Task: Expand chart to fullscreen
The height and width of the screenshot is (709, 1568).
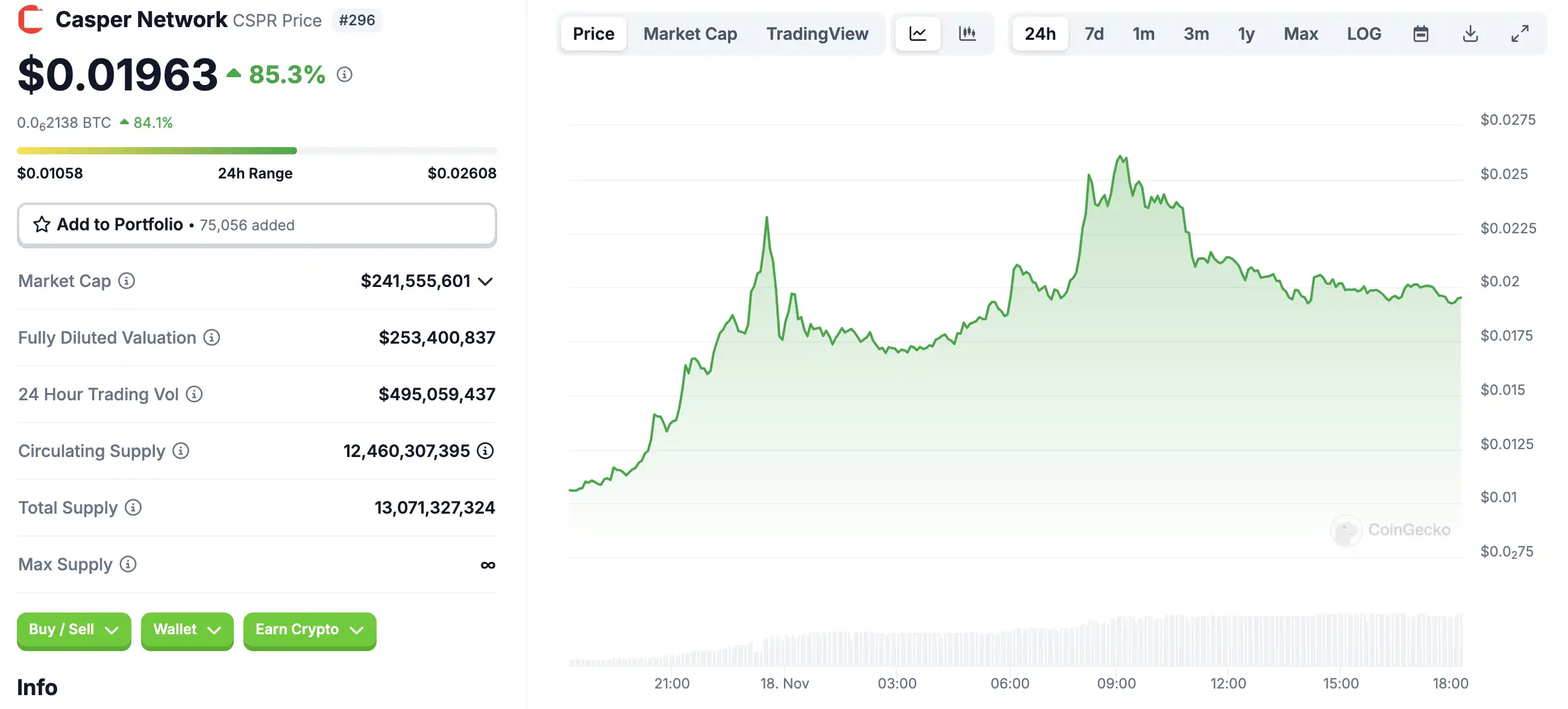Action: coord(1519,34)
